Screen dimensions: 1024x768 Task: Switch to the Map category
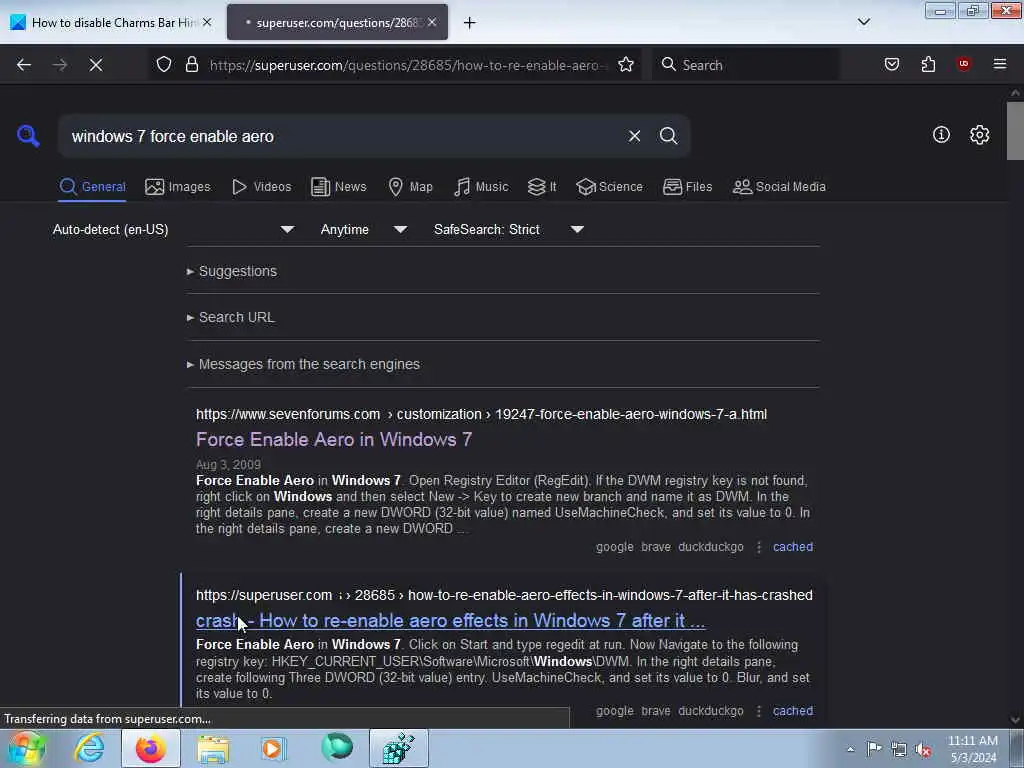pos(410,187)
